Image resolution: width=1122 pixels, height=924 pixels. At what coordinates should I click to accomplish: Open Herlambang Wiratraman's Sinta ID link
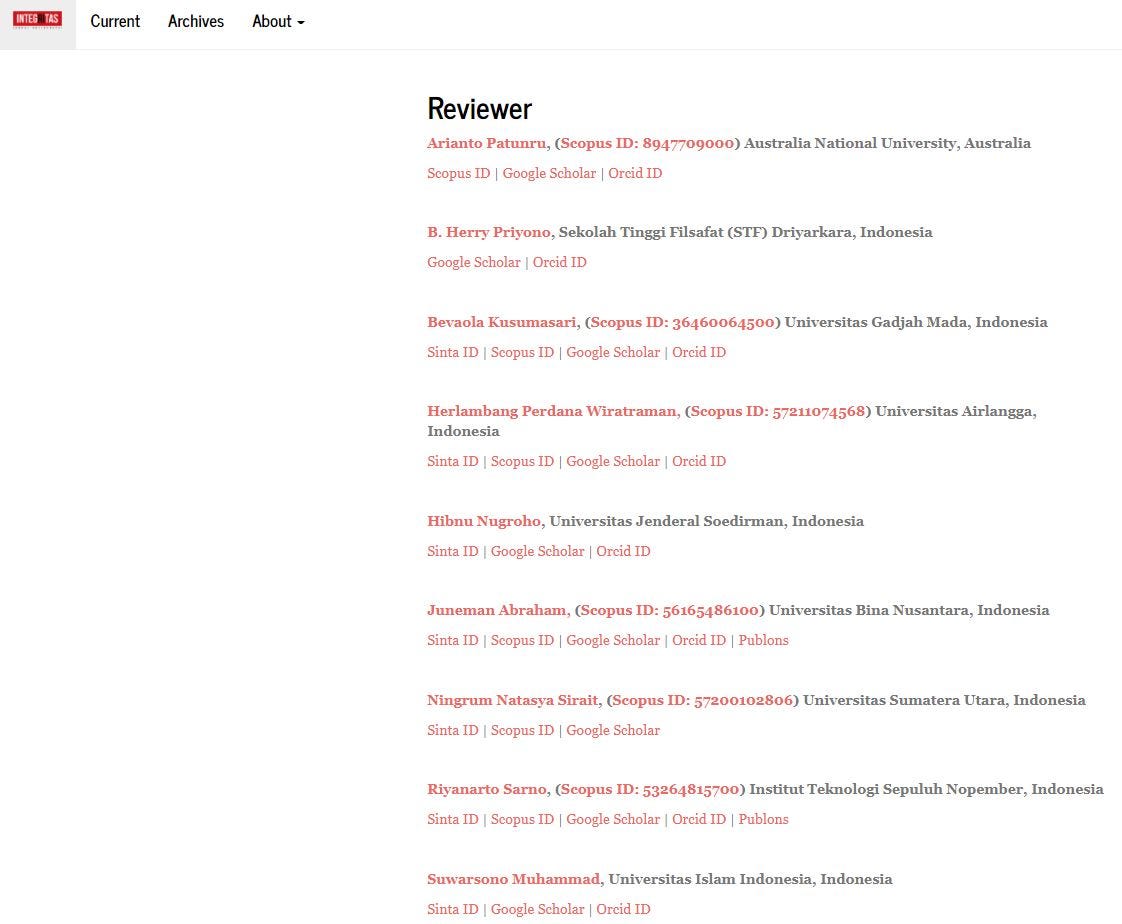click(x=453, y=462)
